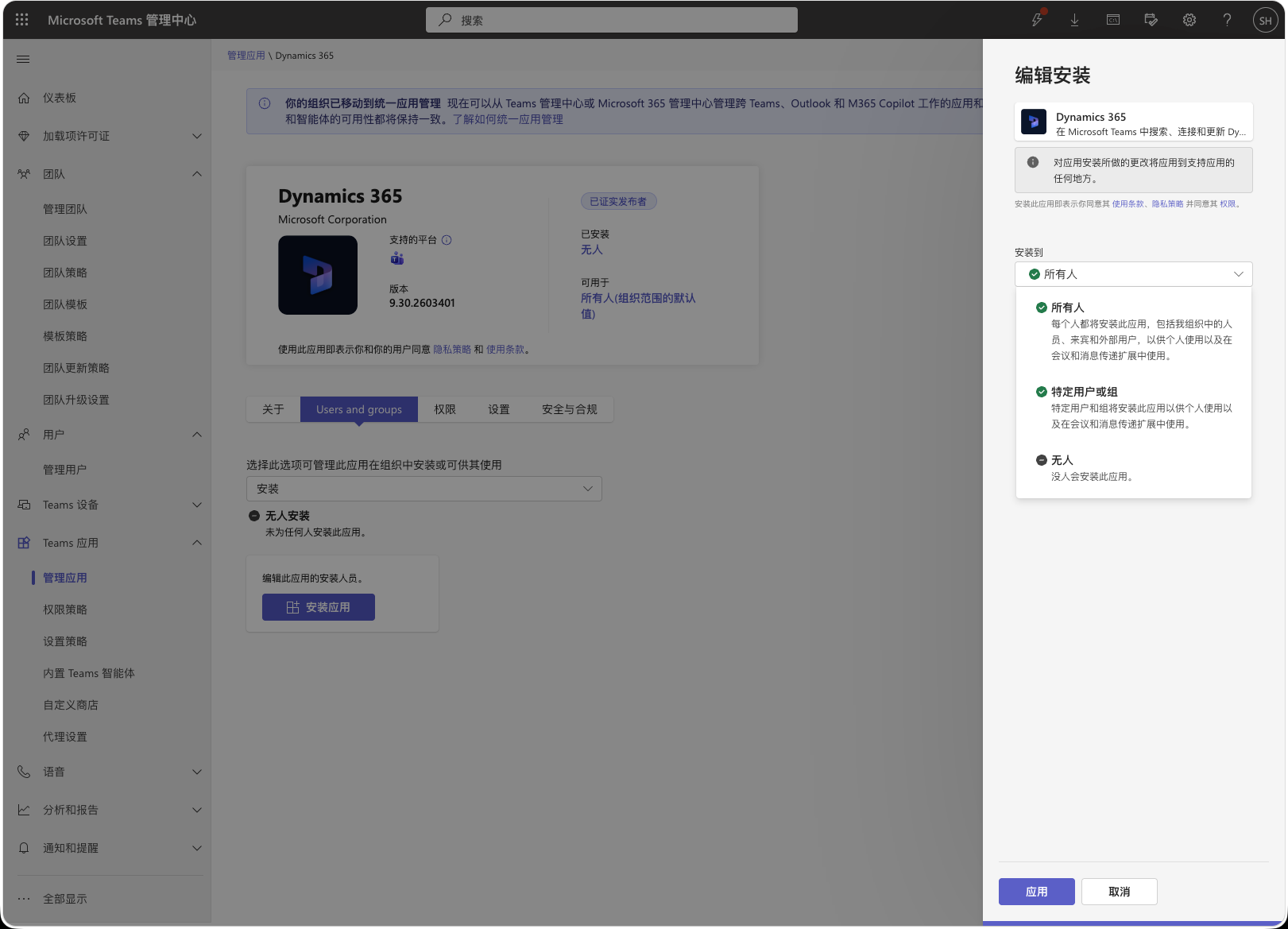Viewport: 1288px width, 929px height.
Task: Click the info icon in the blue banner
Action: (265, 103)
